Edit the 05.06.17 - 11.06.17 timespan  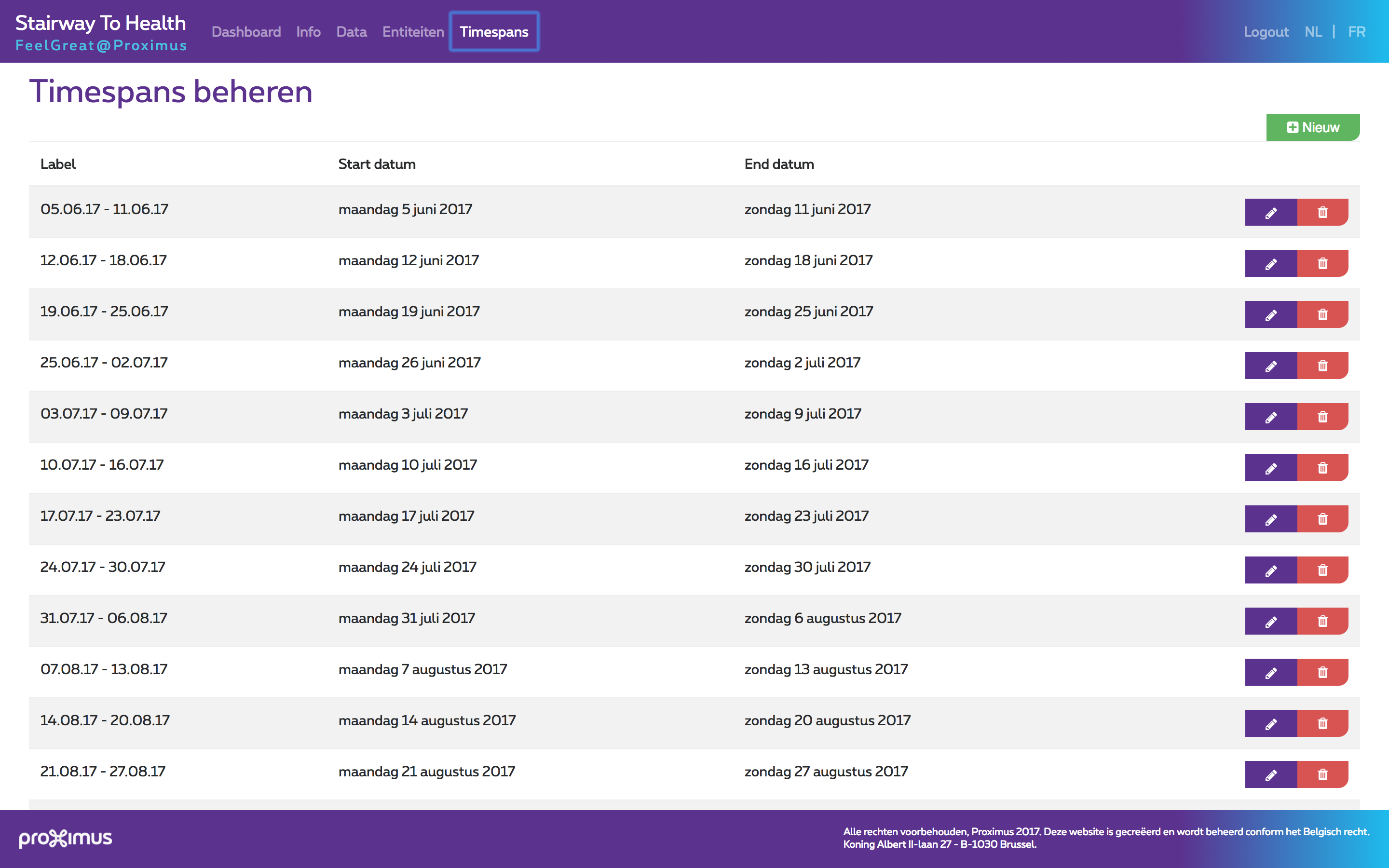(x=1271, y=212)
